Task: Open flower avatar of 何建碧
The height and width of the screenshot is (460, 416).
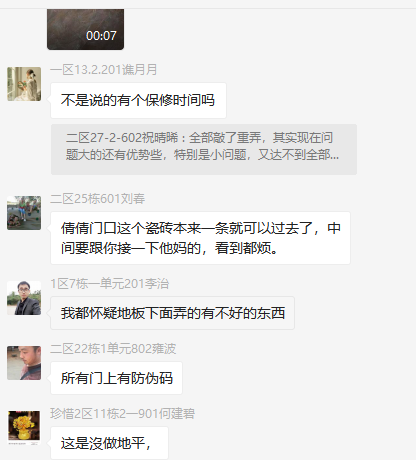Action: click(x=24, y=428)
